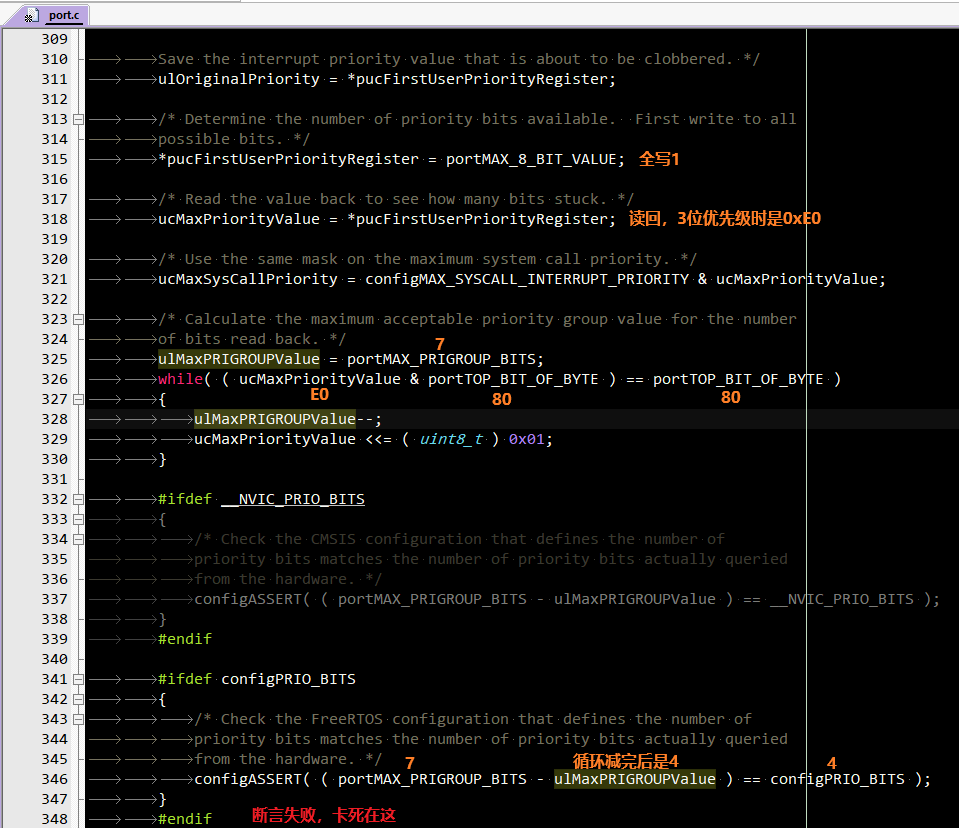The image size is (959, 828).
Task: Click ucMaxPriorityValue on line 329
Action: 275,439
